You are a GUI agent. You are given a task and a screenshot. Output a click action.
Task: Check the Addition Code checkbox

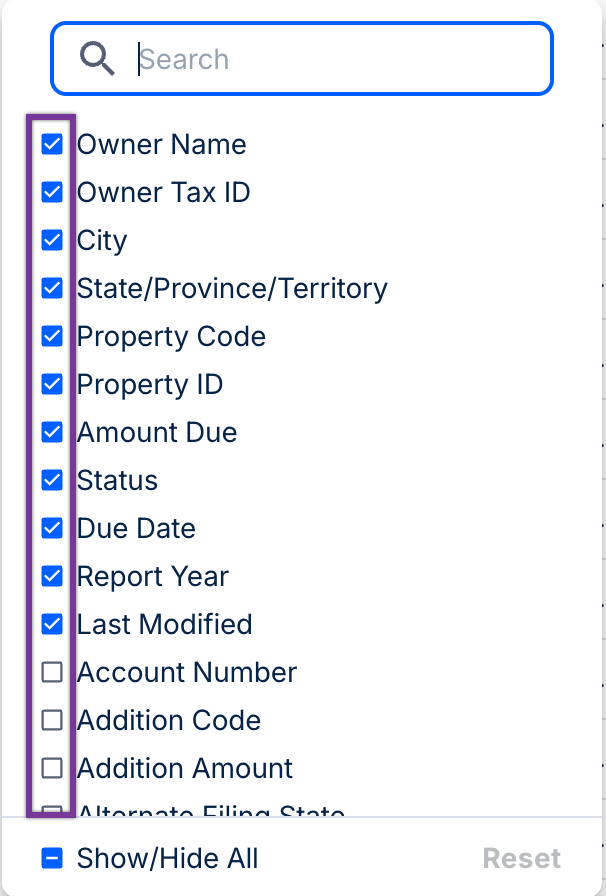point(52,720)
